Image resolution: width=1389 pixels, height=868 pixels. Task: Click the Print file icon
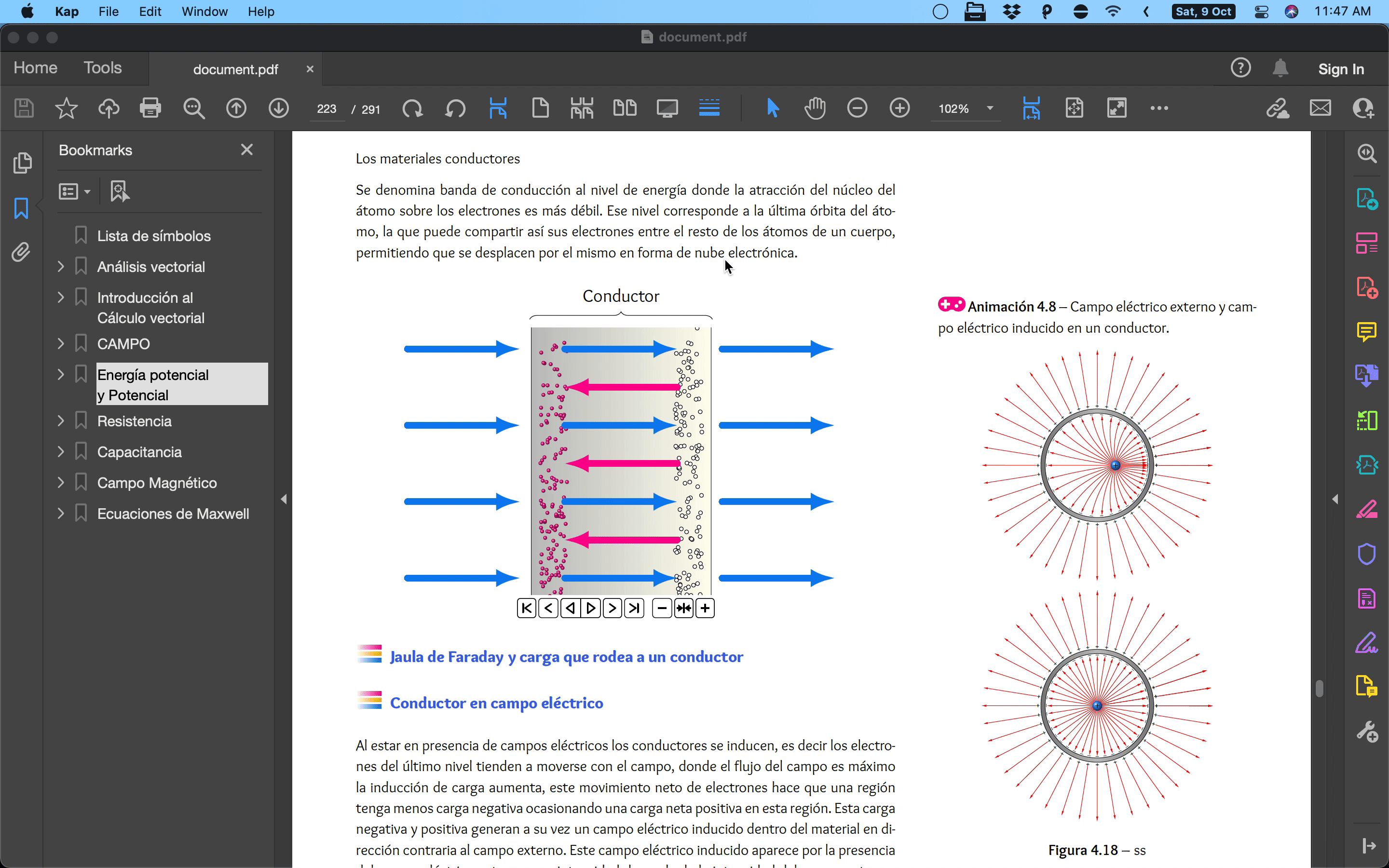(x=150, y=108)
